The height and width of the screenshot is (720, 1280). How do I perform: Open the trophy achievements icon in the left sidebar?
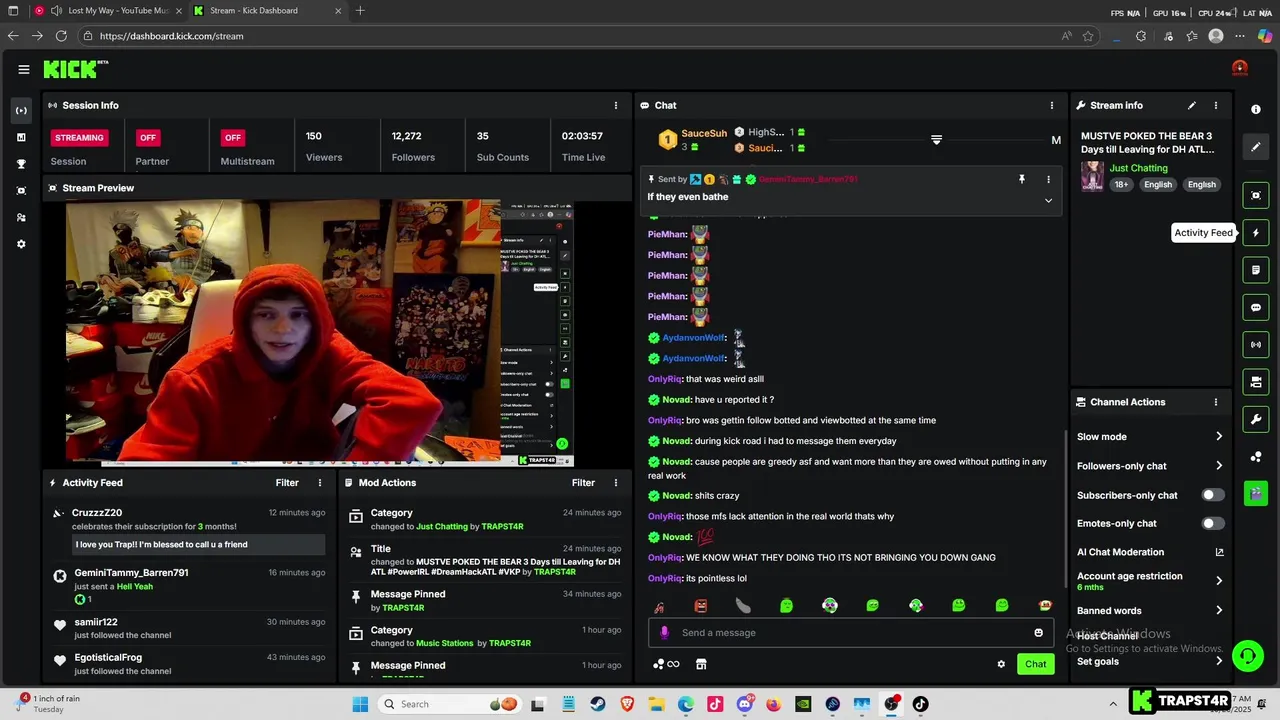point(21,164)
